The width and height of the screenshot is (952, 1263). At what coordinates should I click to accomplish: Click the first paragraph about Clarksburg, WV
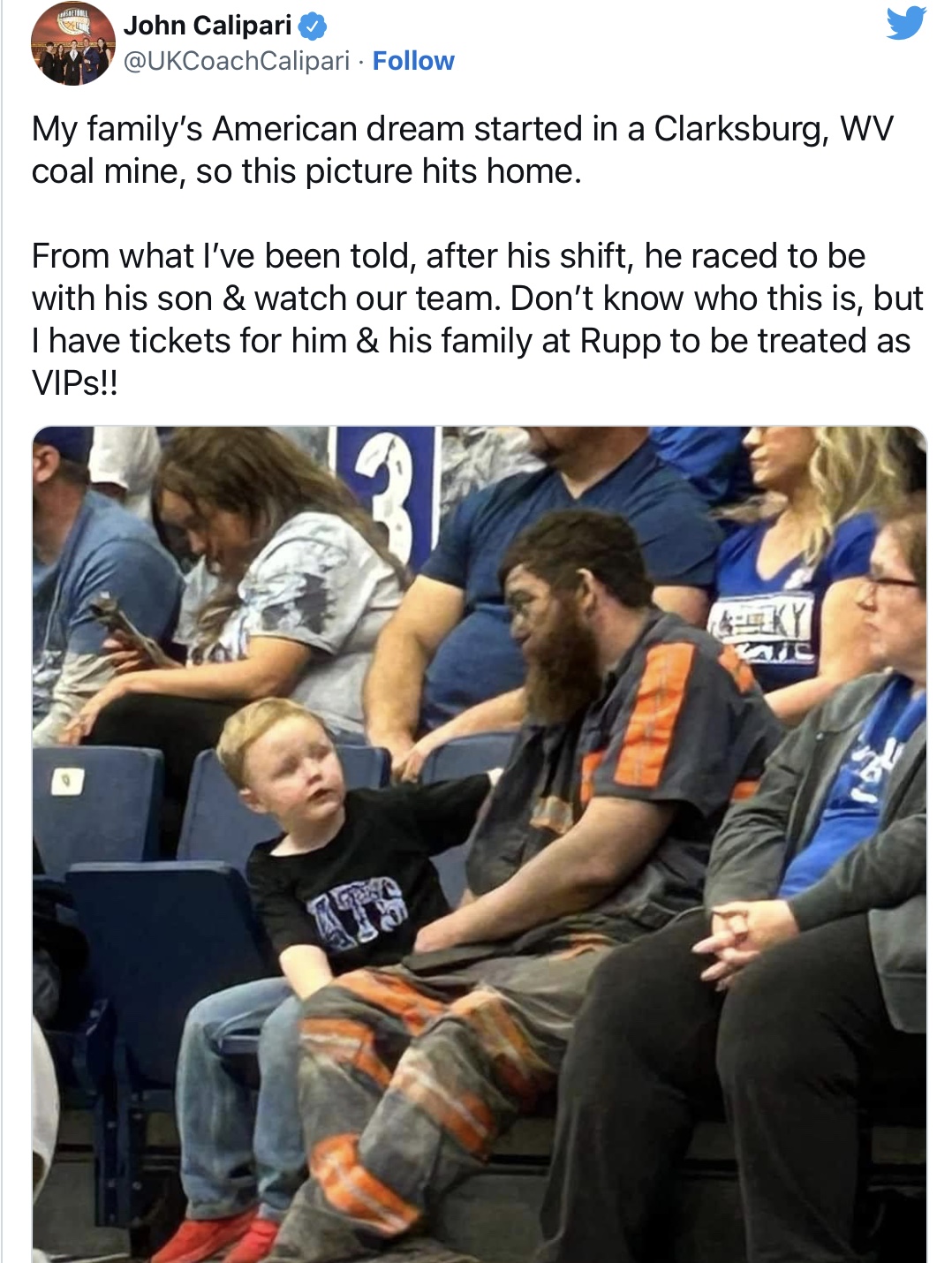463,150
